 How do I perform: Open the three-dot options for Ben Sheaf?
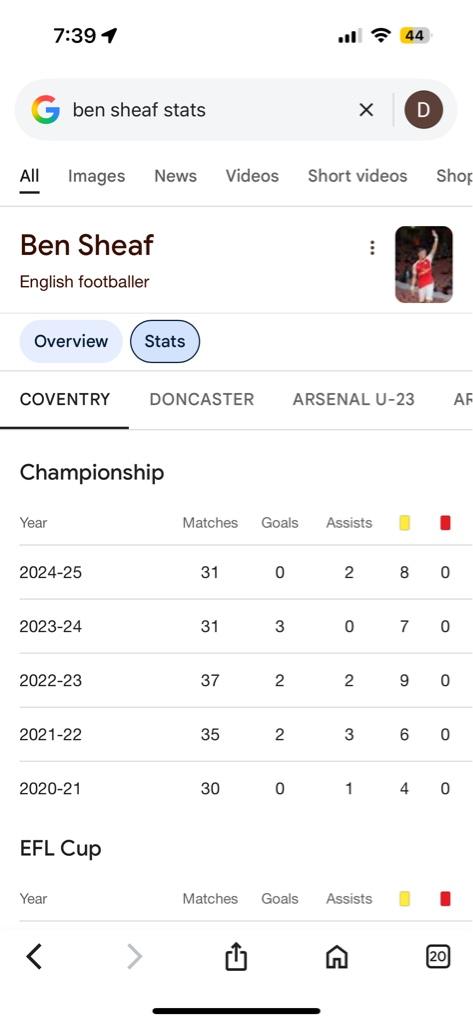pyautogui.click(x=372, y=248)
